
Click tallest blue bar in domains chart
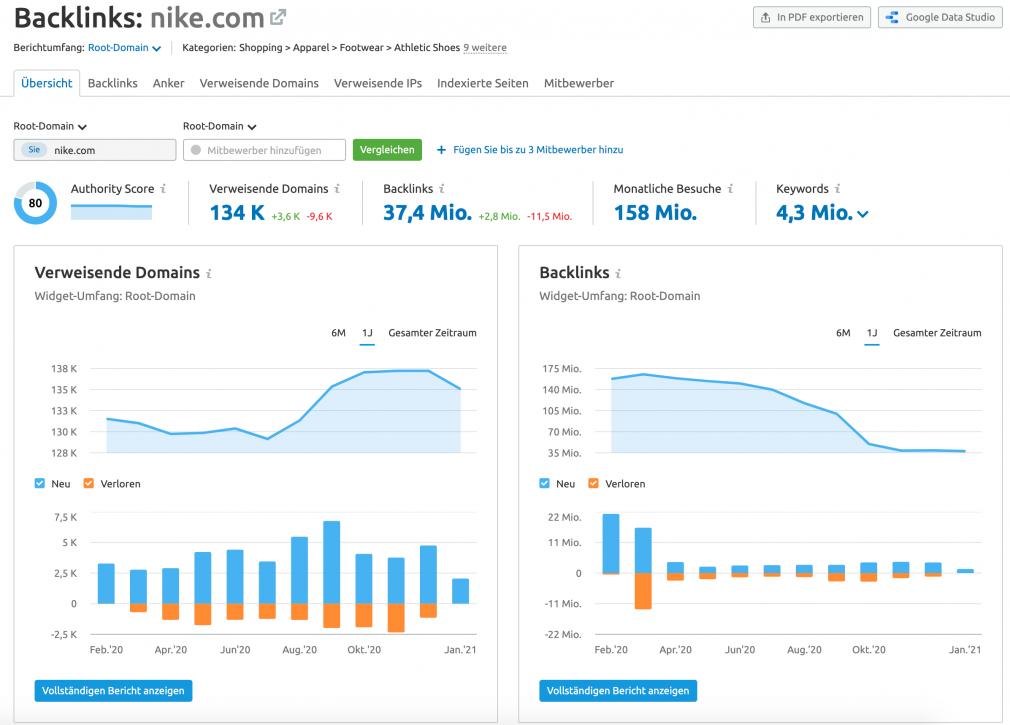pyautogui.click(x=332, y=562)
